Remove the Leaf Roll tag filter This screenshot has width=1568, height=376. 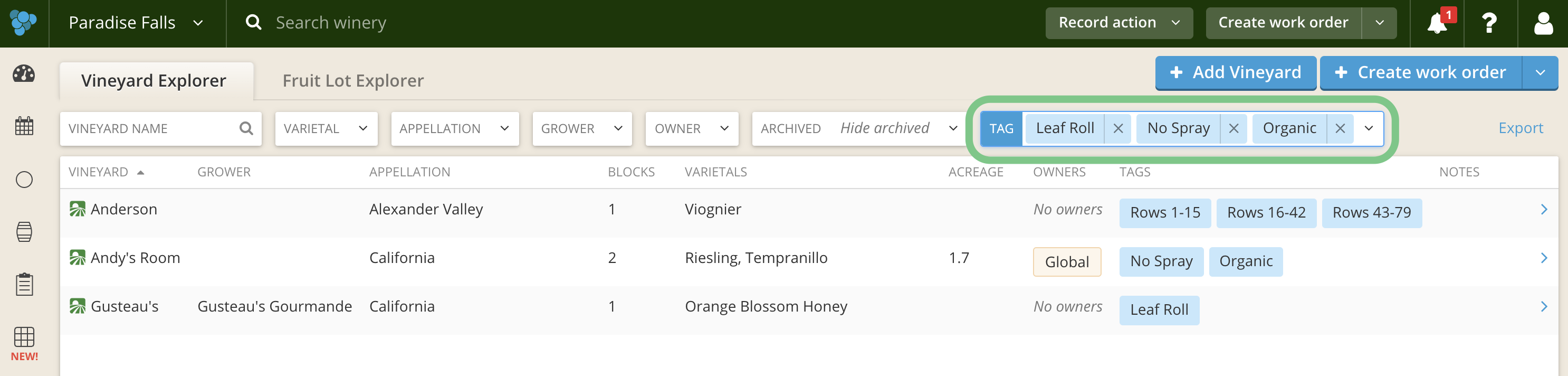(x=1117, y=128)
